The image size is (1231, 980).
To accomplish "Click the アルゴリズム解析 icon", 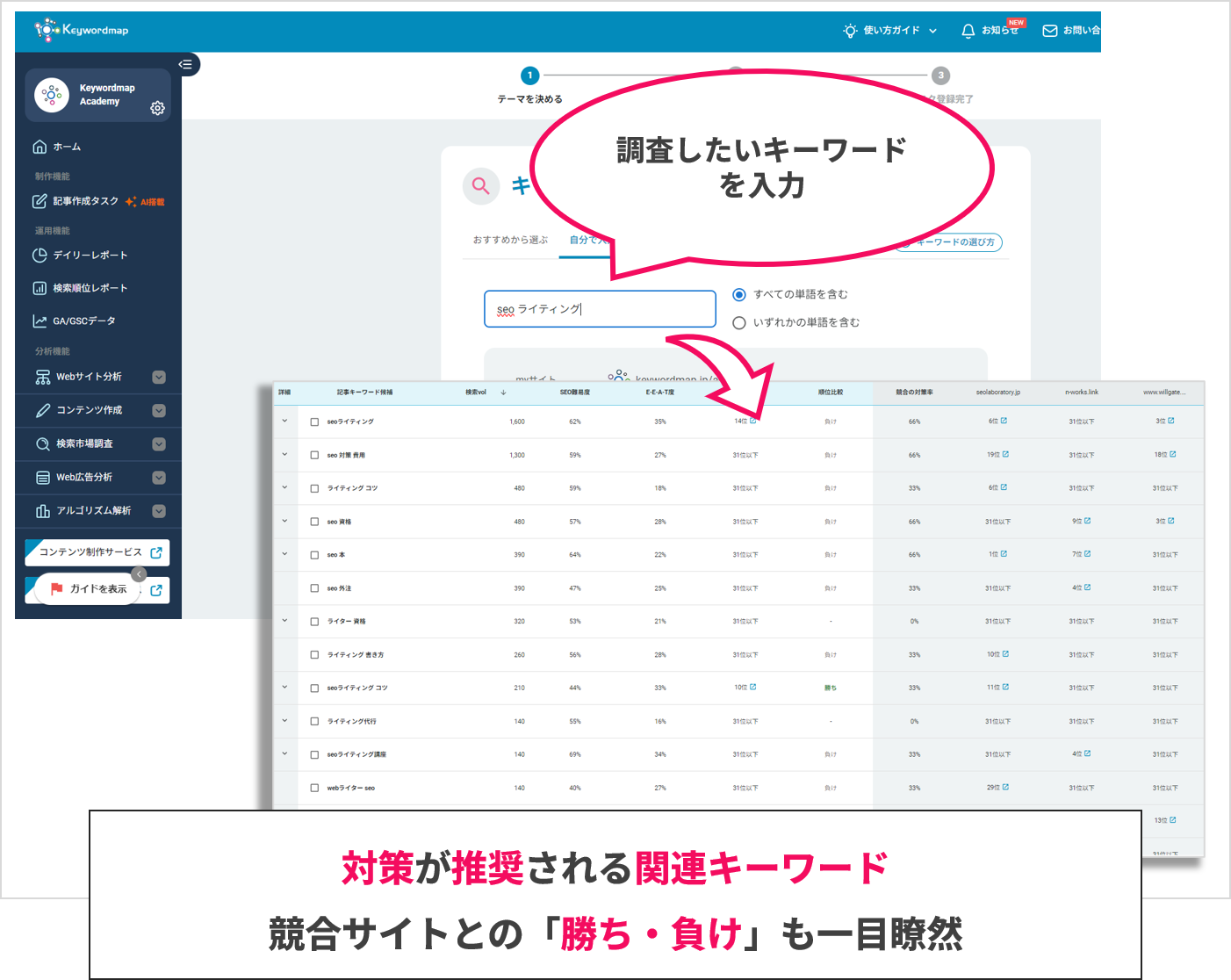I will point(43,511).
